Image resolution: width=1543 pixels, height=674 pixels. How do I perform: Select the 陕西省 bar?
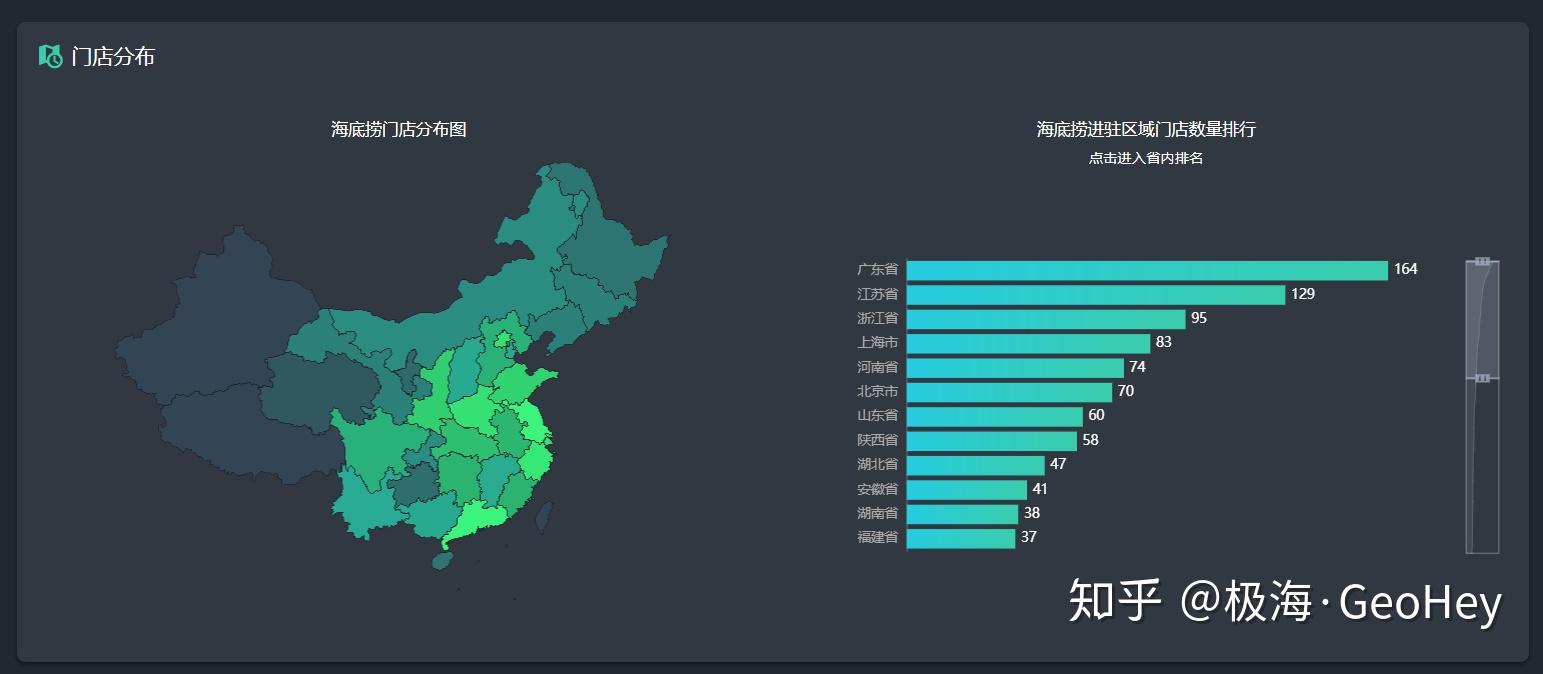click(x=992, y=440)
